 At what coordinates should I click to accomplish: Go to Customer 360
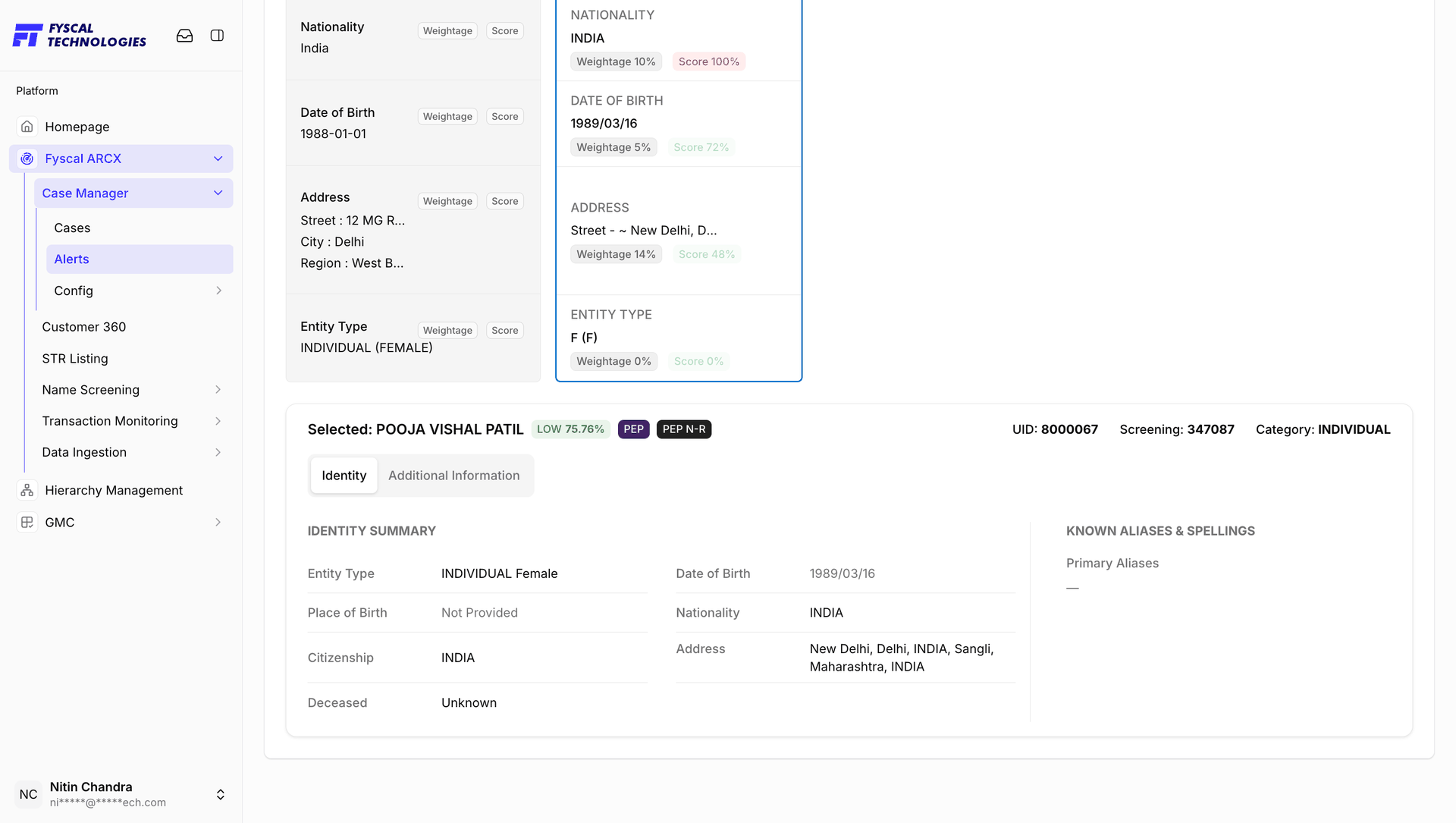click(83, 326)
